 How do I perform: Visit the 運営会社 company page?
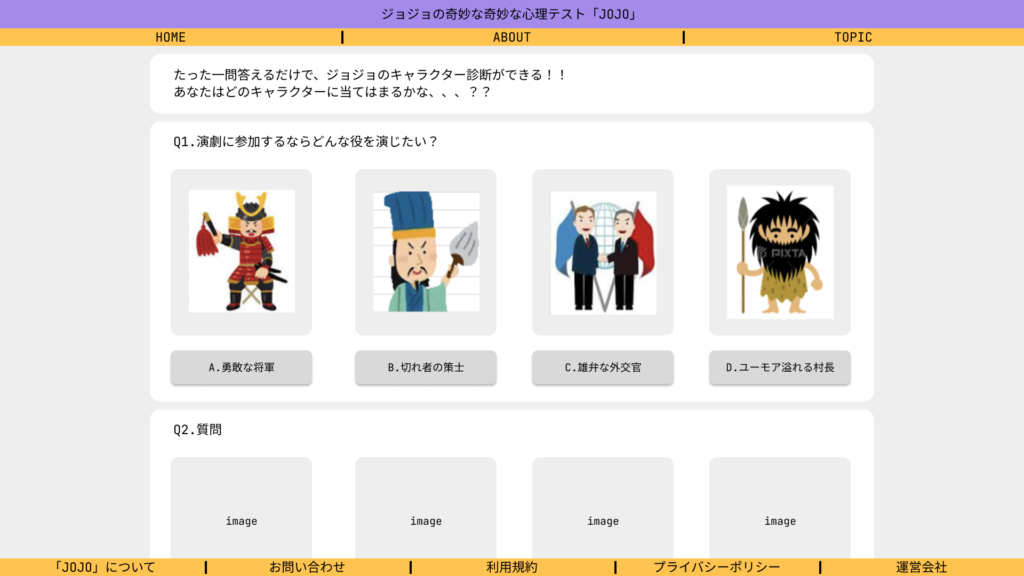(921, 567)
